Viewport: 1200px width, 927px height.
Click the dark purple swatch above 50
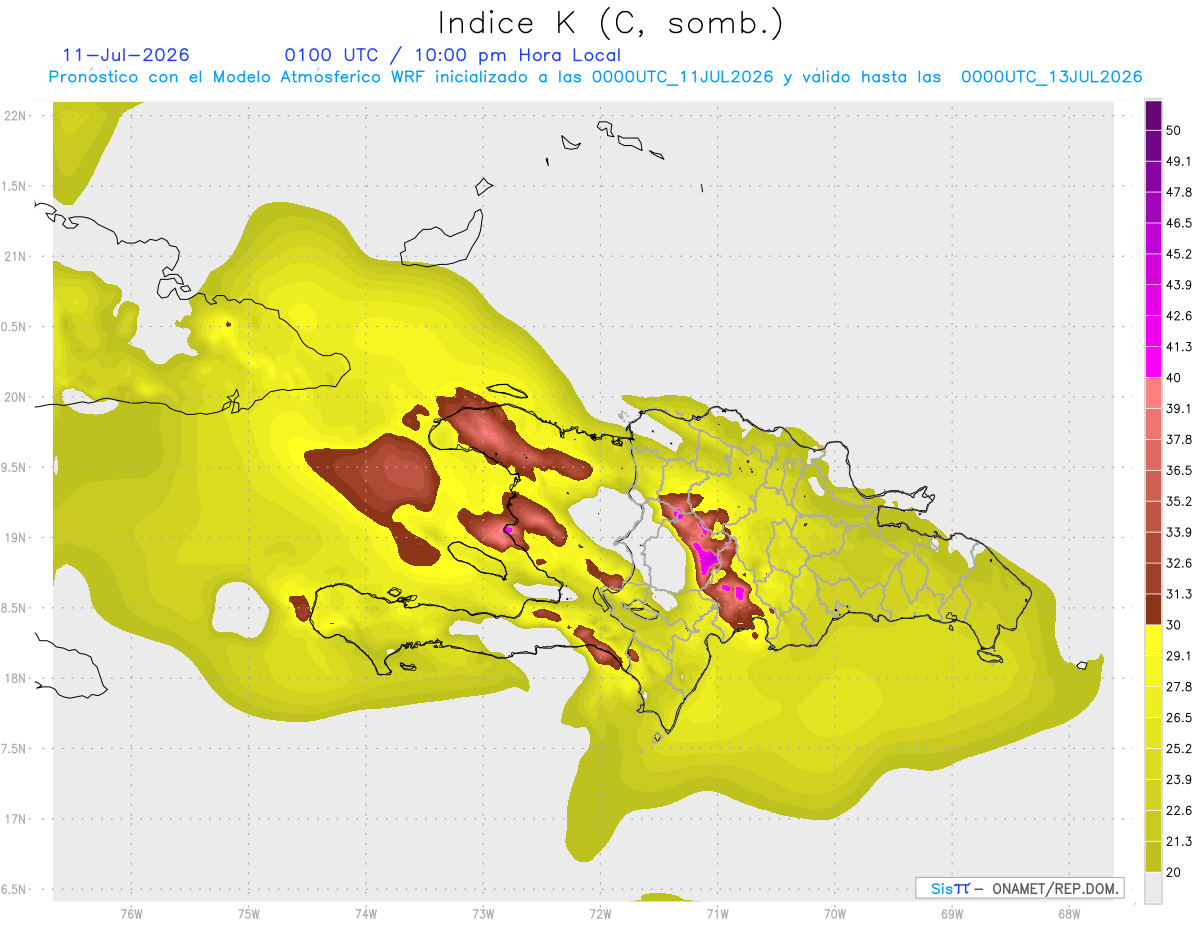pyautogui.click(x=1153, y=115)
